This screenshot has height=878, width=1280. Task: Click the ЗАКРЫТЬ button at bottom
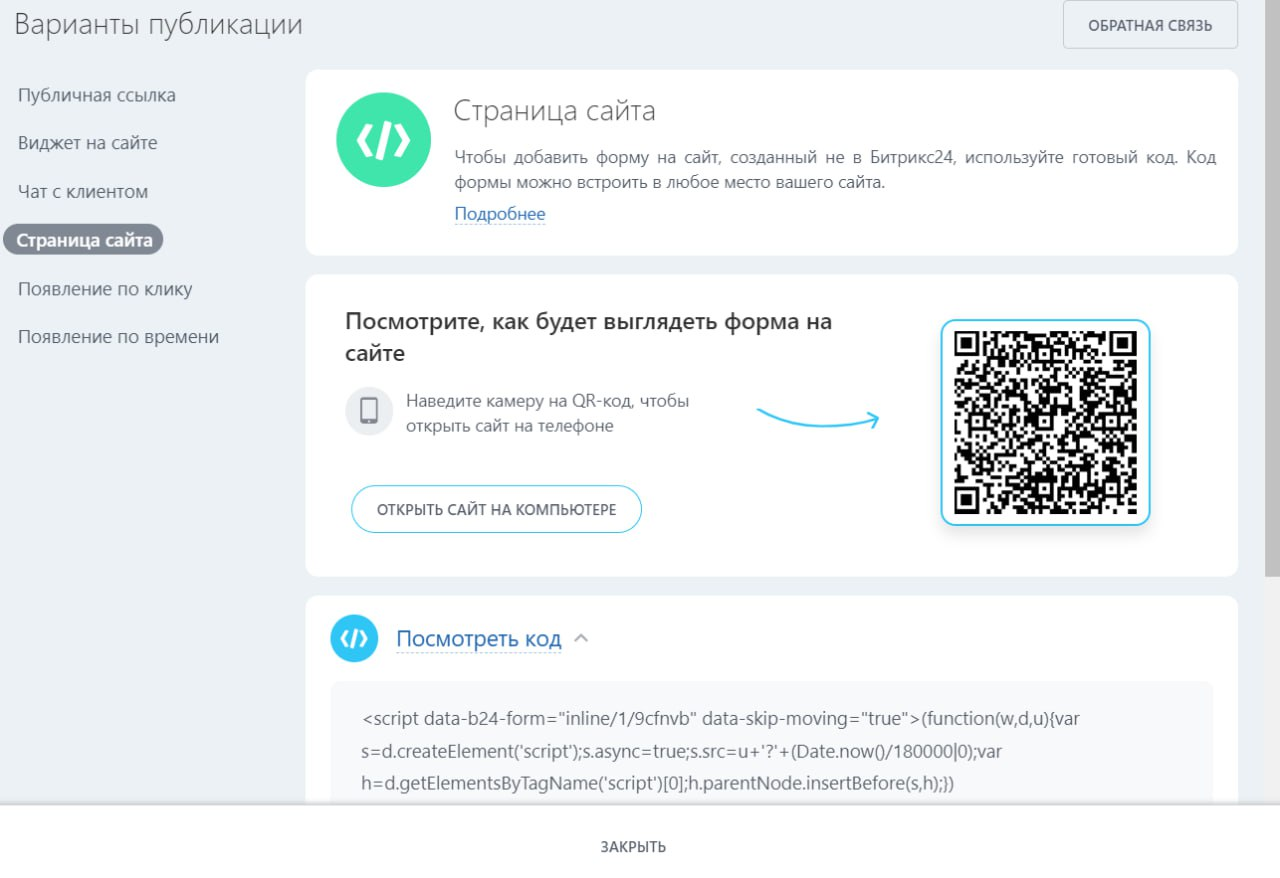[633, 847]
